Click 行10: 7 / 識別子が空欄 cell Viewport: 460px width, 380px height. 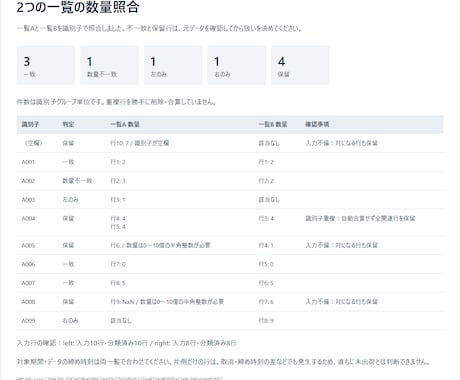pos(140,143)
